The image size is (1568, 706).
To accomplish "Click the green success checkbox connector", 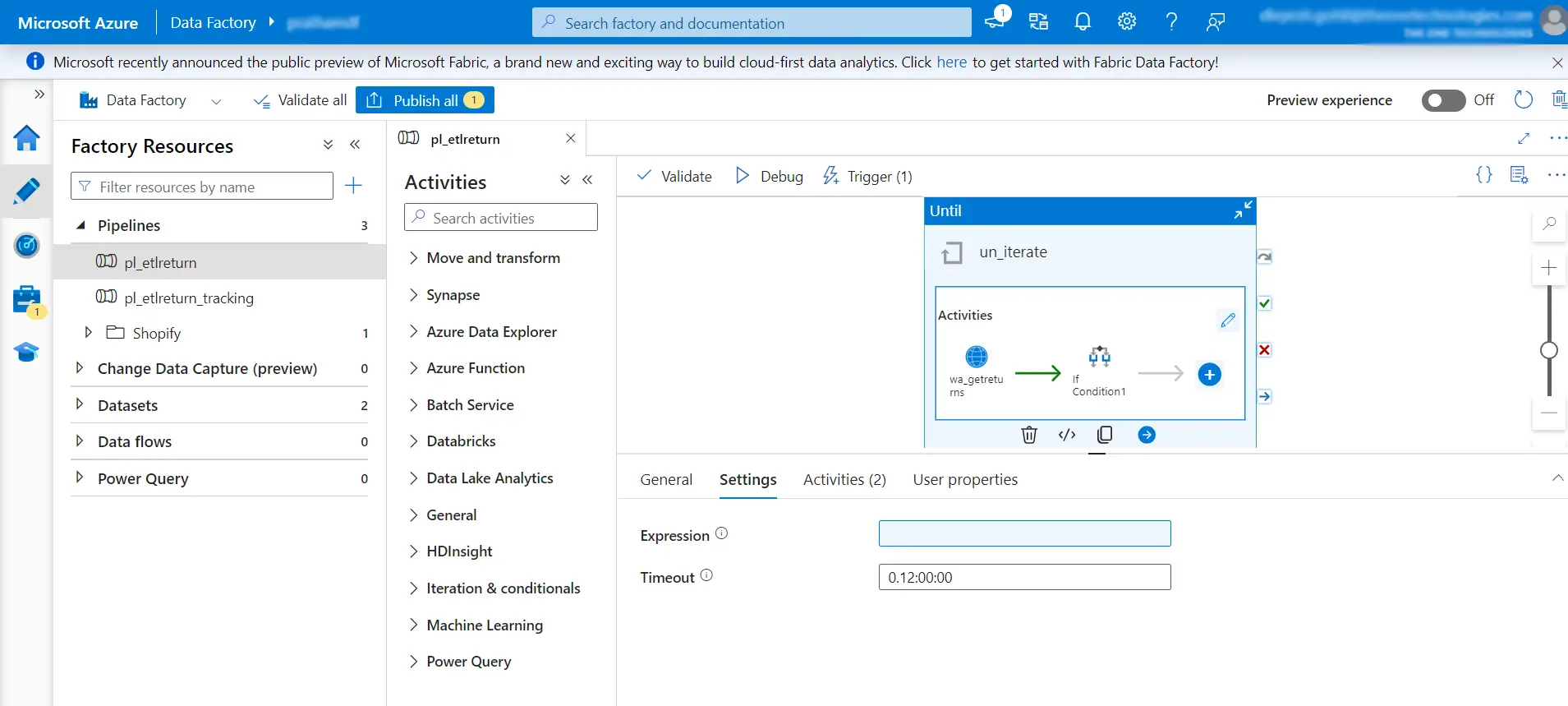I will [x=1265, y=303].
